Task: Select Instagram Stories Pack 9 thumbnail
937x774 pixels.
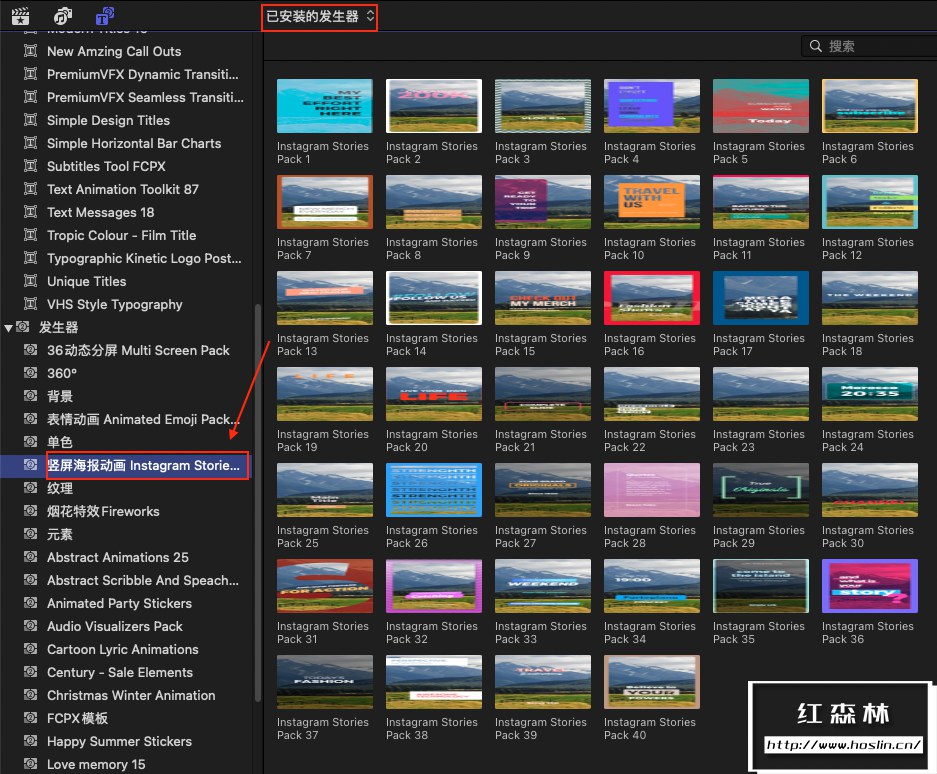Action: point(543,202)
